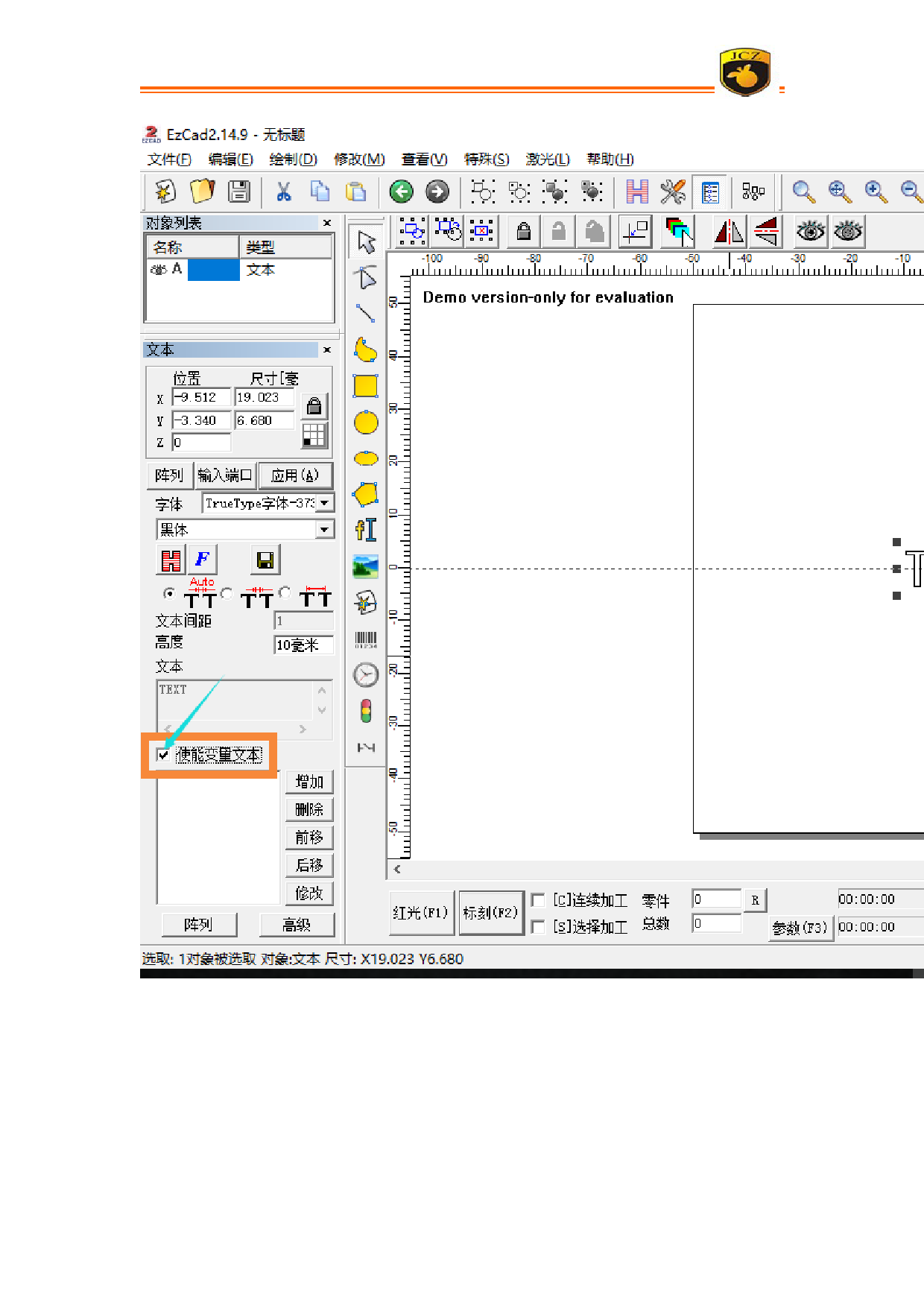This screenshot has width=924, height=1307.
Task: Open the 激光(L) laser menu
Action: pyautogui.click(x=547, y=159)
